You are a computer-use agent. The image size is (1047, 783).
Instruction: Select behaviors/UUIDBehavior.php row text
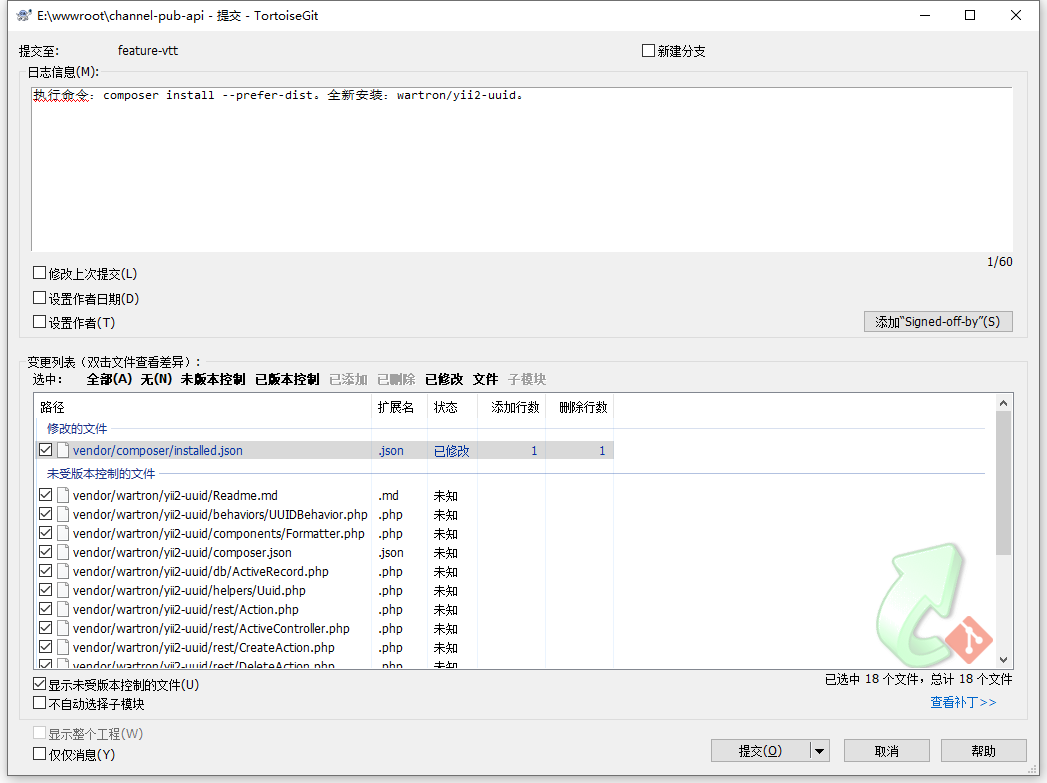click(x=220, y=515)
